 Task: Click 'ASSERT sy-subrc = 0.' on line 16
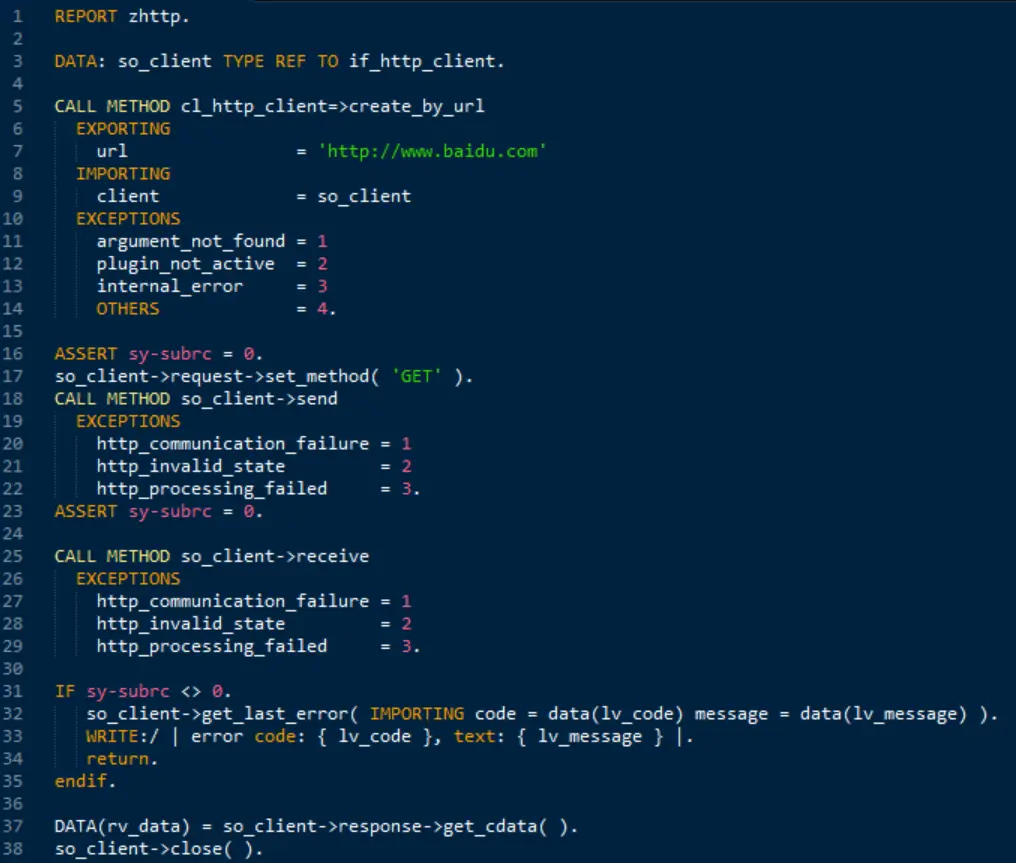159,354
